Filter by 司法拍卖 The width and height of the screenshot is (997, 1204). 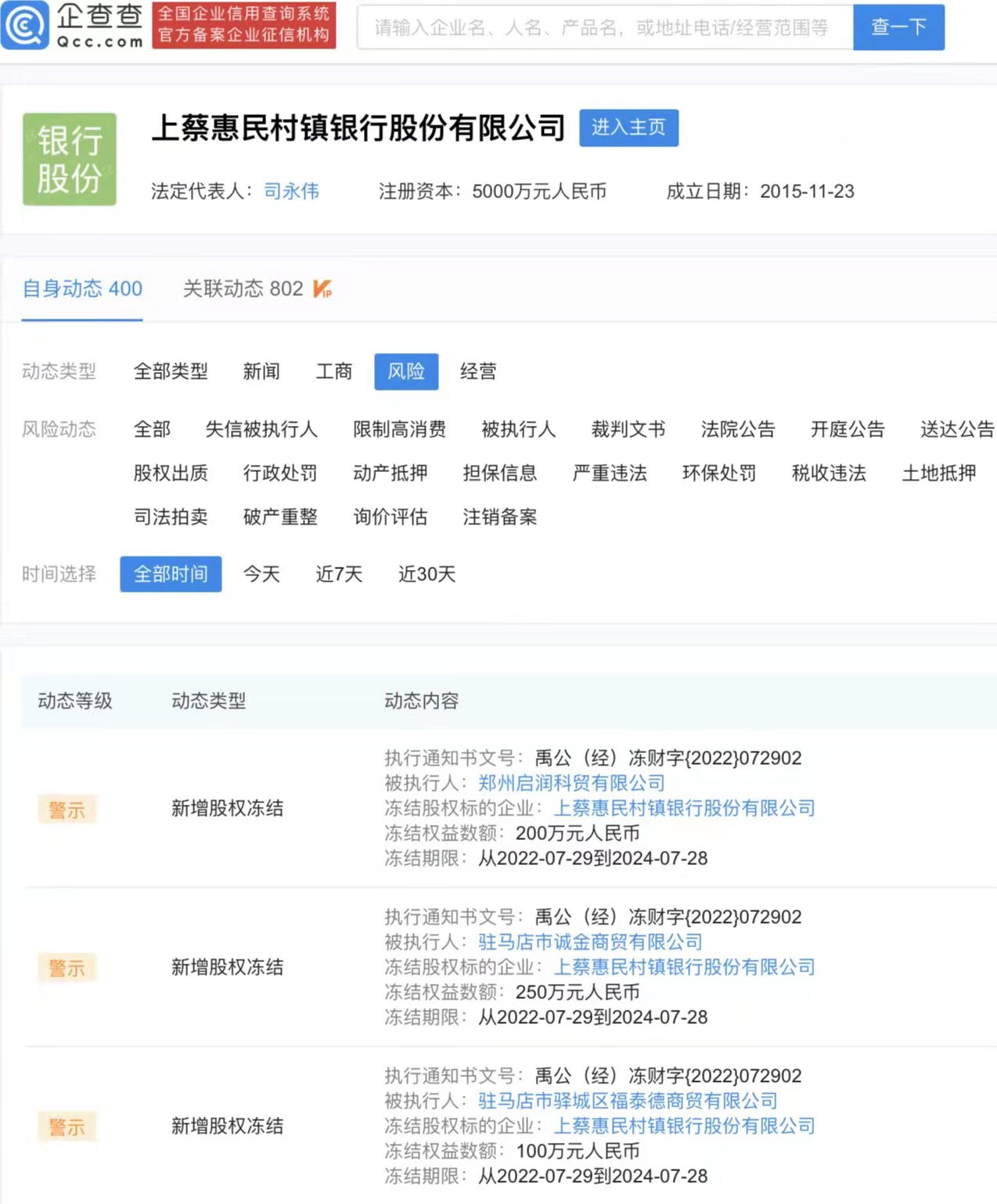(171, 517)
